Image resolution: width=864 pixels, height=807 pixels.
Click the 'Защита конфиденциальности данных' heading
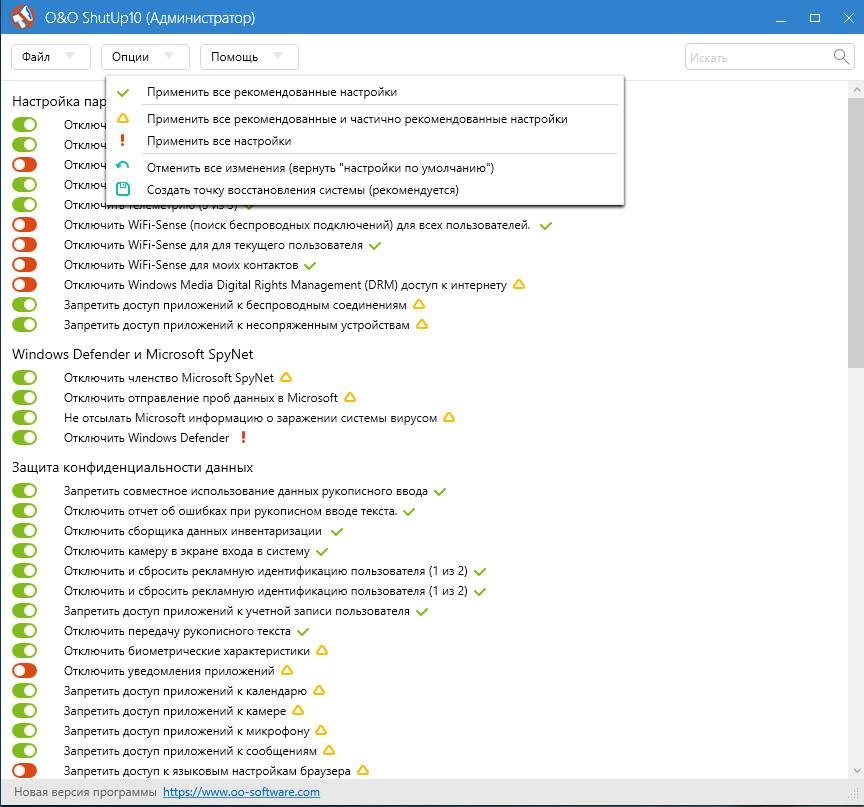(132, 467)
